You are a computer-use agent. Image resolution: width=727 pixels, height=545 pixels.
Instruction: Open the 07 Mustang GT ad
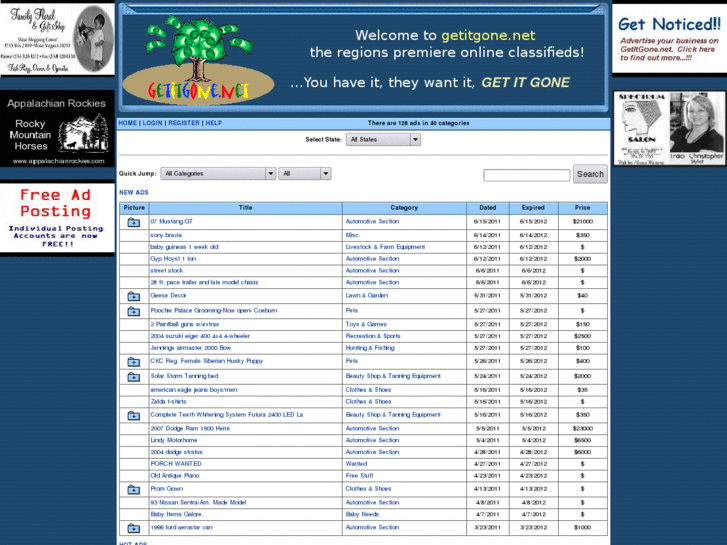tap(171, 222)
